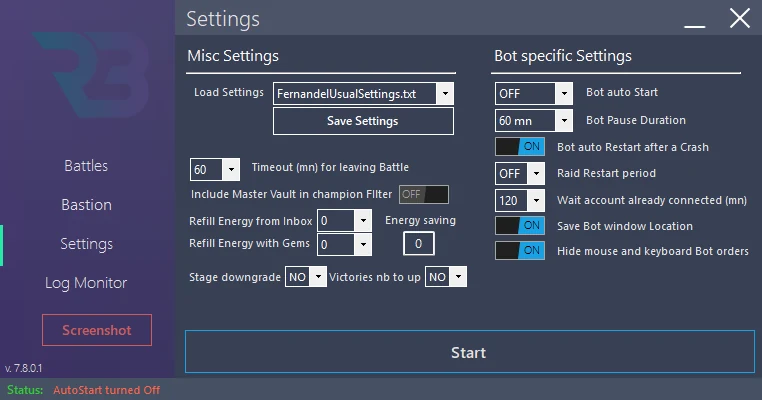Click the Misc Settings heading
Viewport: 762px width, 400px height.
click(233, 56)
